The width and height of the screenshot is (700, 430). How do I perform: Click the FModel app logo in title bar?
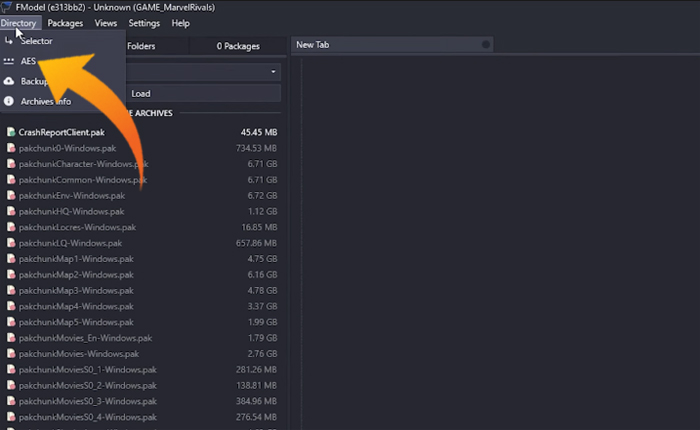[x=7, y=6]
